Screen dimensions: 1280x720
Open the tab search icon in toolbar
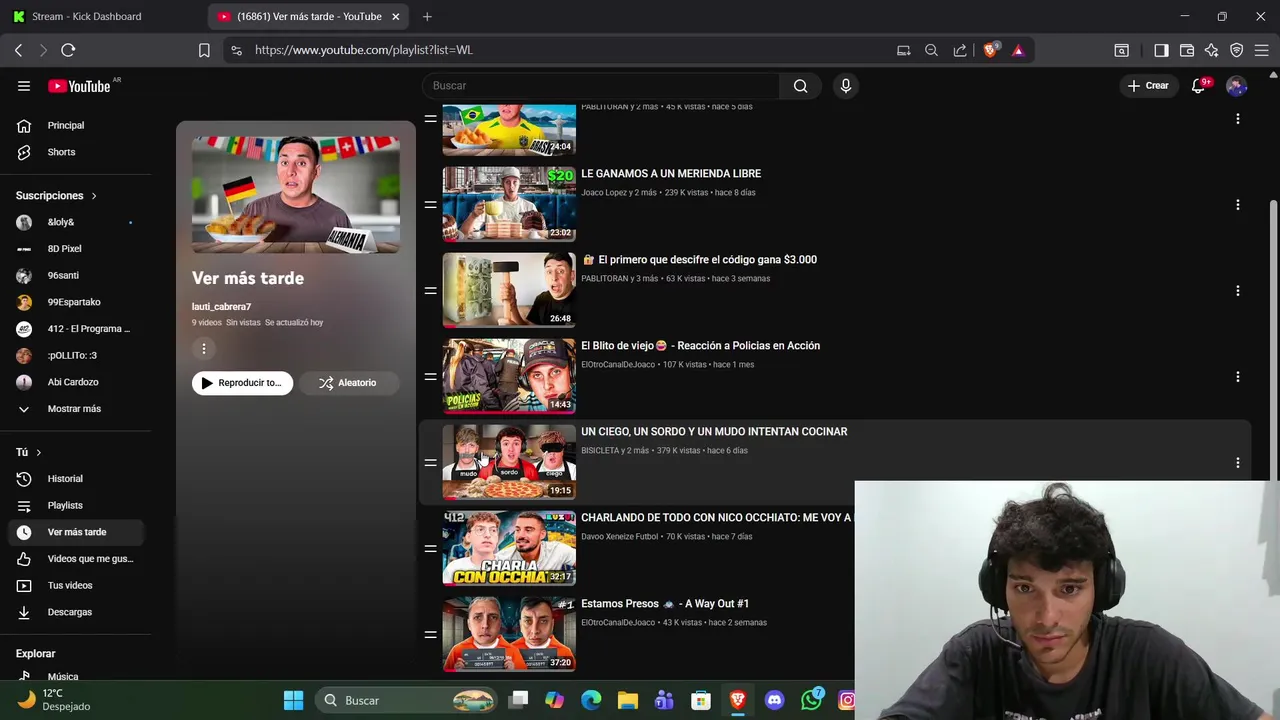pos(1122,50)
